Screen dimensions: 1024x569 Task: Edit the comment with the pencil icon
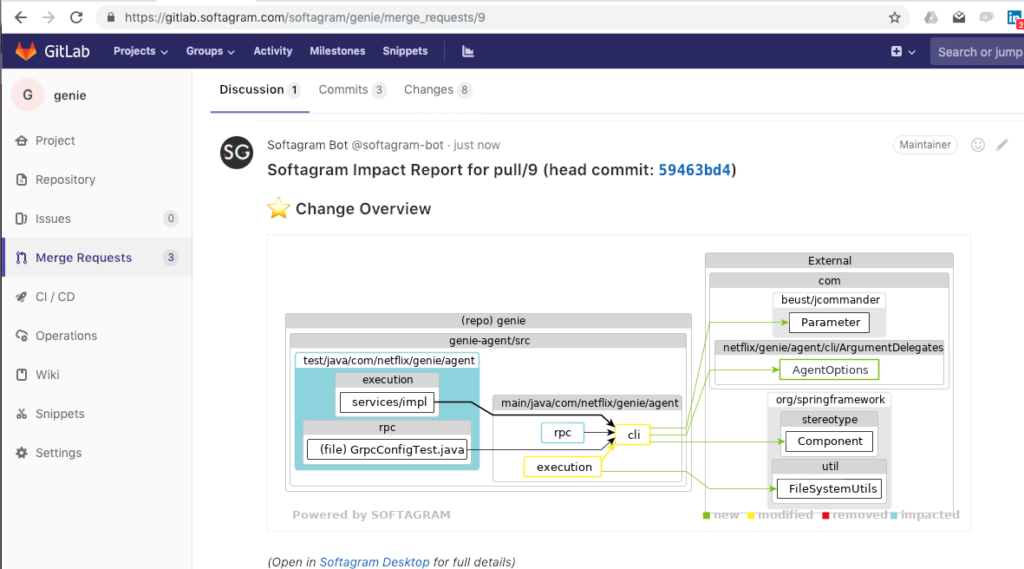point(1002,145)
